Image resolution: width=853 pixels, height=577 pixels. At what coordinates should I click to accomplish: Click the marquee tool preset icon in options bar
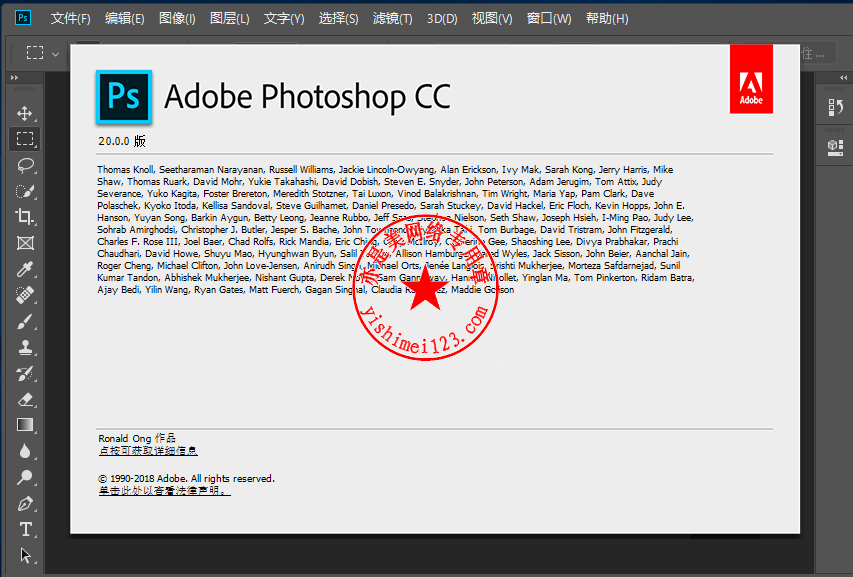tap(35, 53)
